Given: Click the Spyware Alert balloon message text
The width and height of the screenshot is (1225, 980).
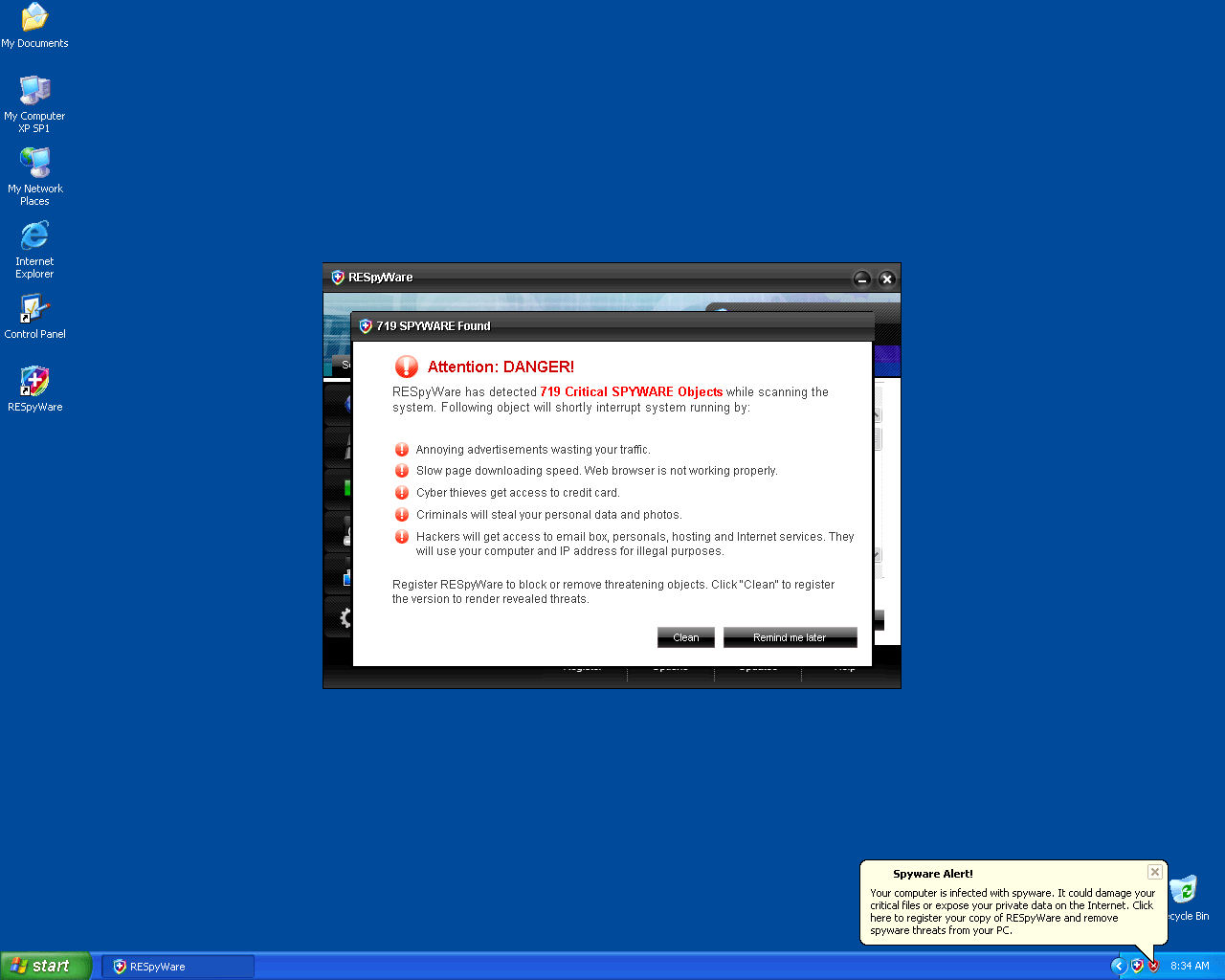Looking at the screenshot, I should pyautogui.click(x=1012, y=911).
